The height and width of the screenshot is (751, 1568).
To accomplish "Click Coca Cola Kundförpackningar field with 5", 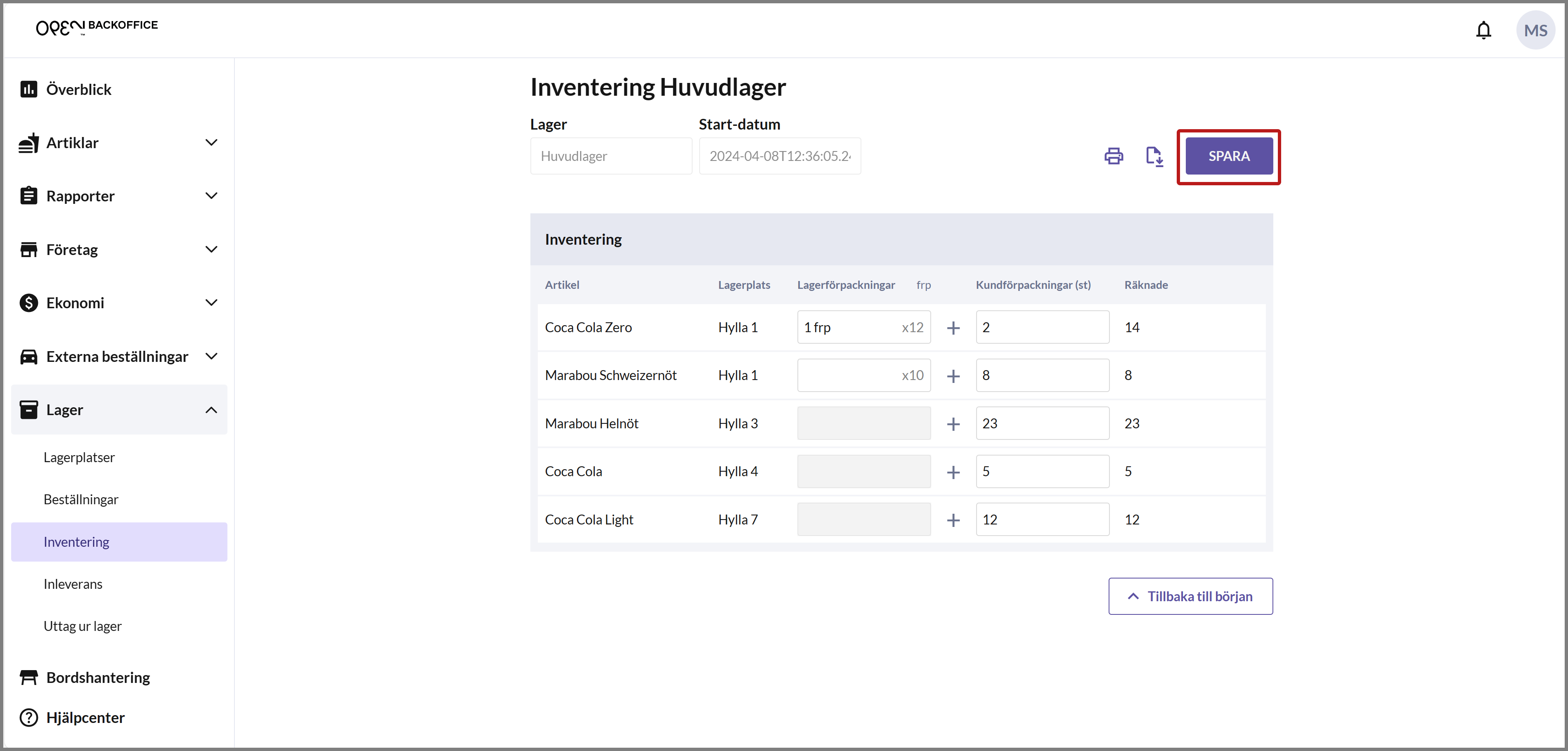I will 1042,472.
